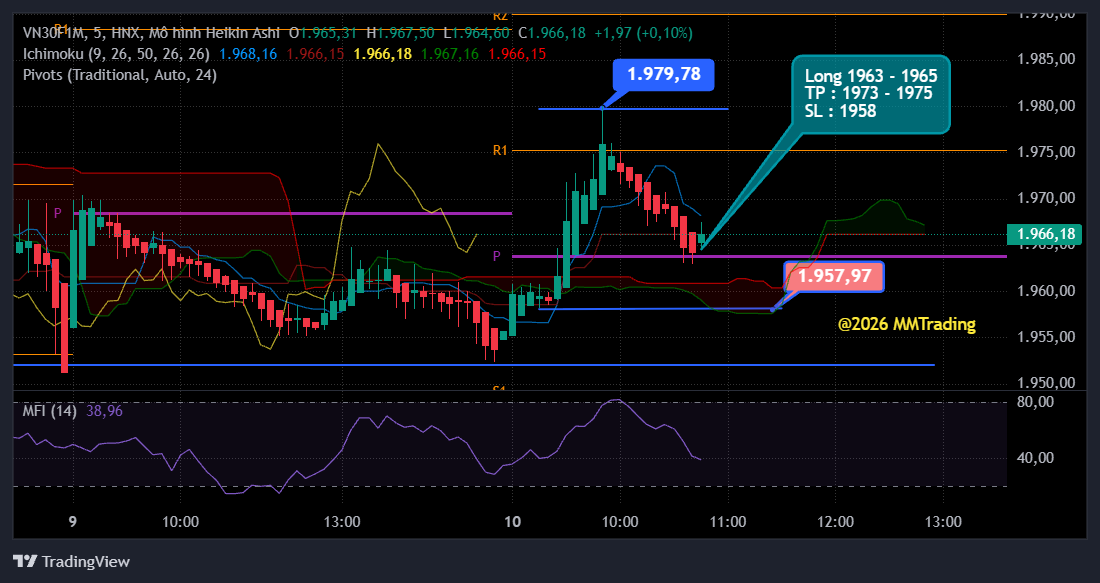Click the 1.955,00 price axis label
The image size is (1100, 583).
click(x=1047, y=337)
